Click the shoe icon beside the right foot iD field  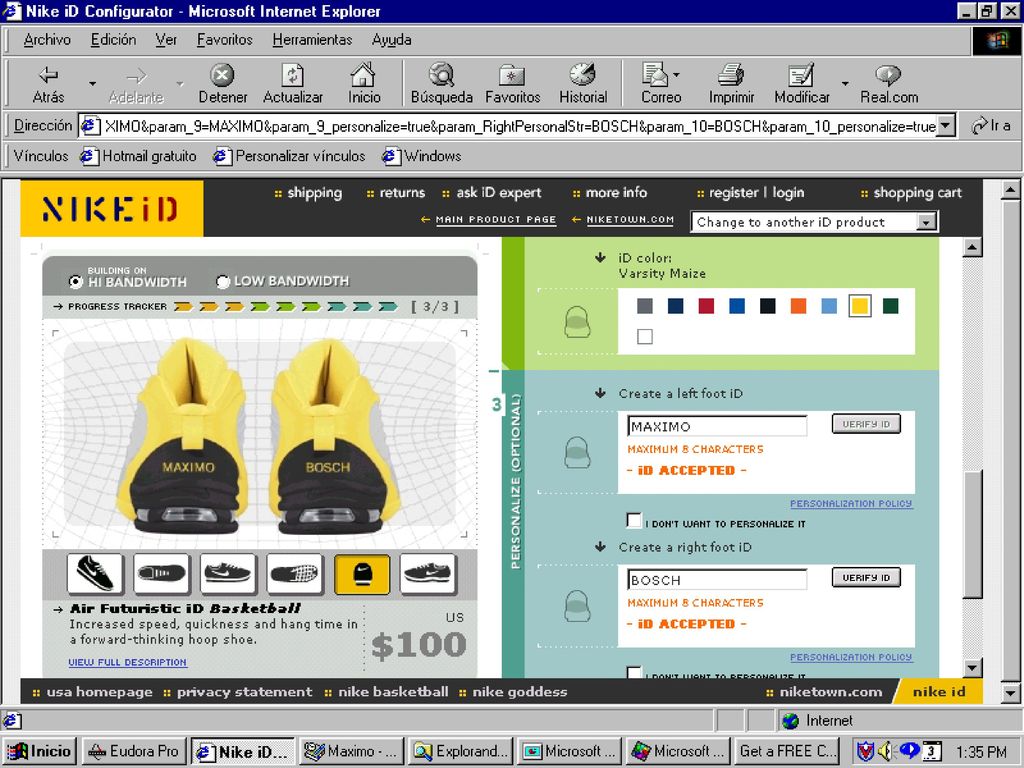[x=577, y=606]
